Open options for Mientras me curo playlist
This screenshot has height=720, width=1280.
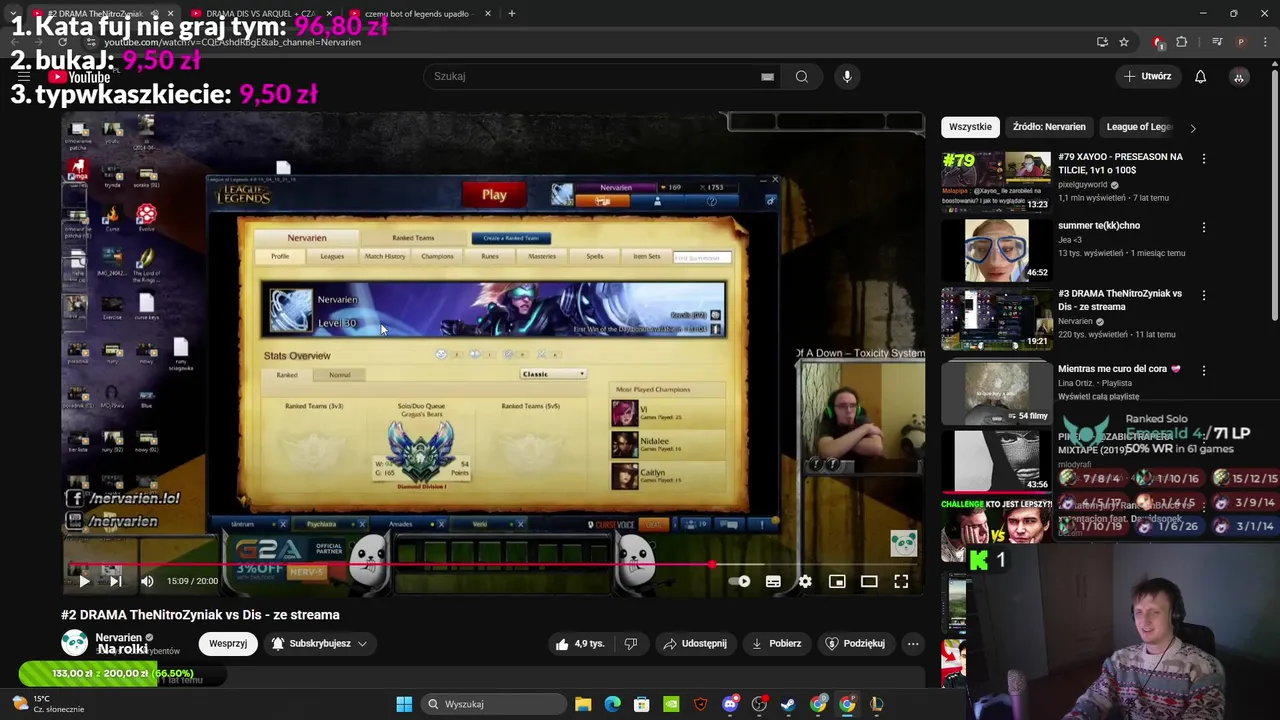click(x=1204, y=370)
